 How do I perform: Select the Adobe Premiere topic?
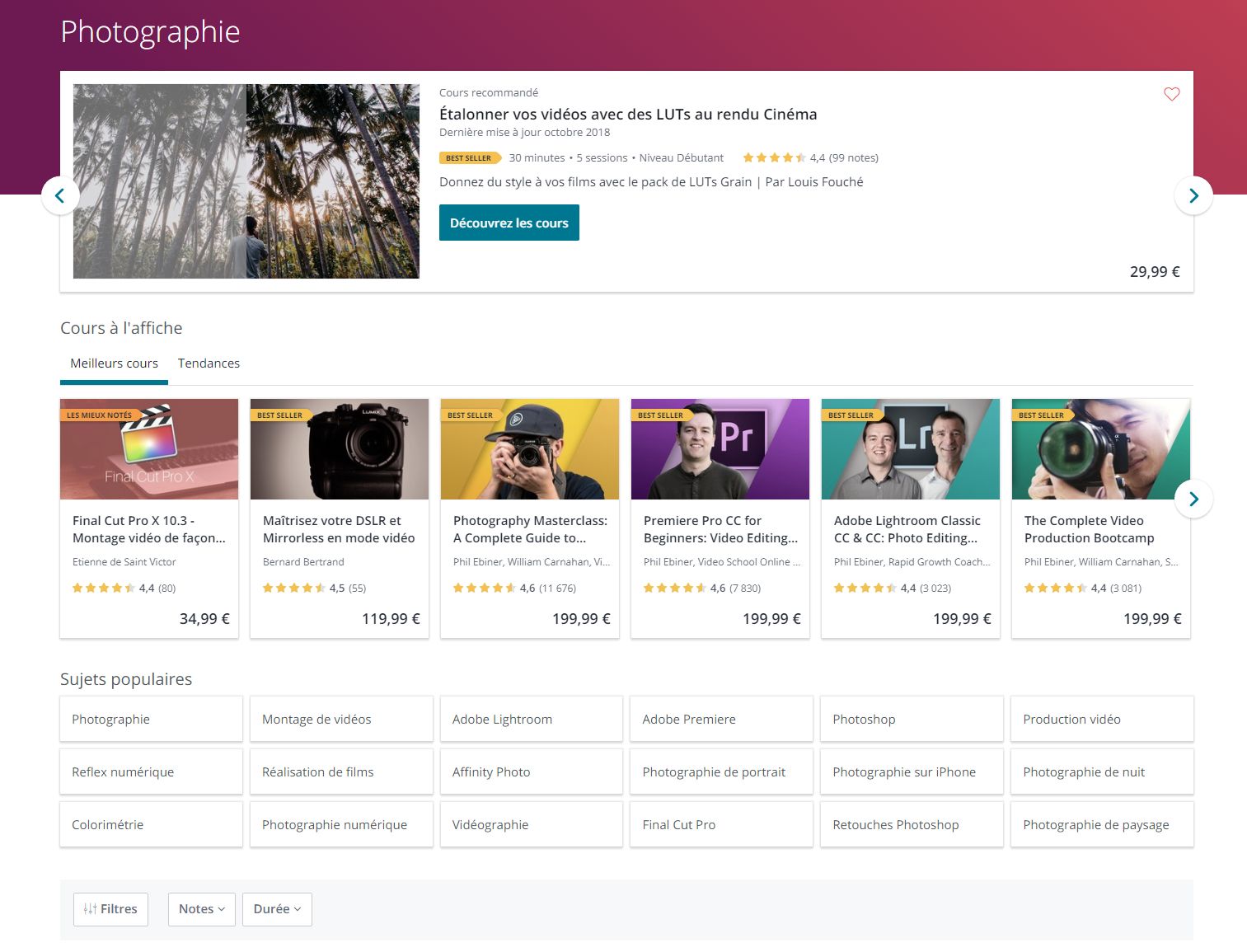[721, 719]
